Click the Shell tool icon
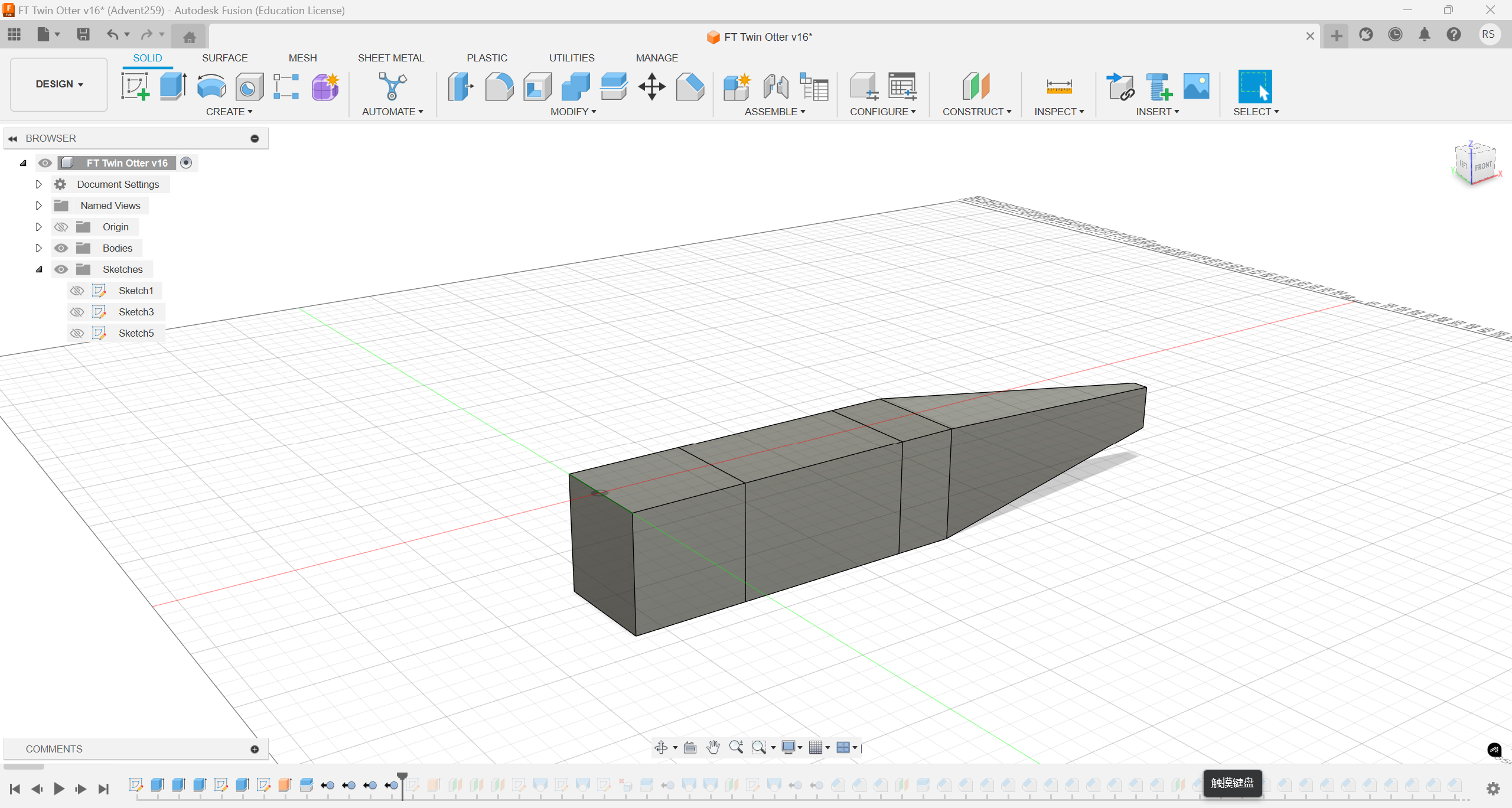The height and width of the screenshot is (808, 1512). 537,87
